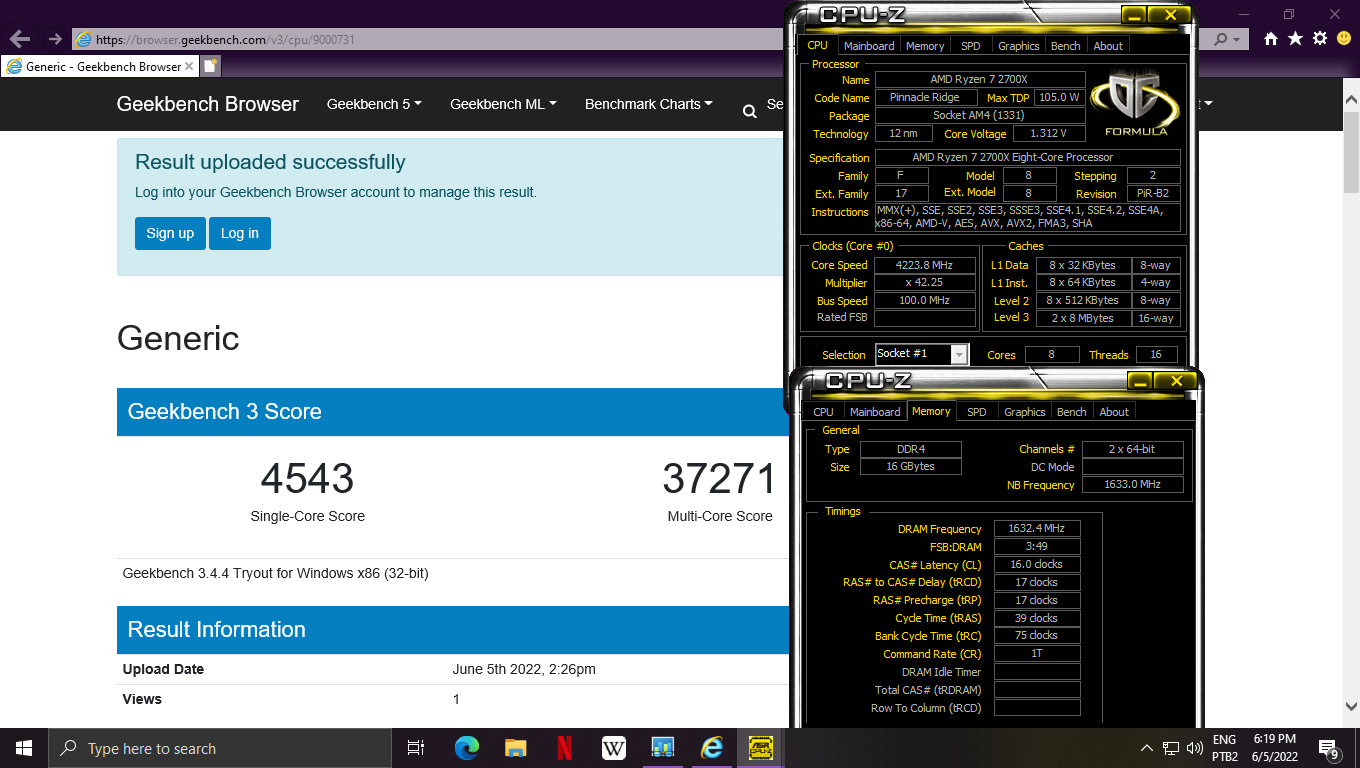Open the CPU tab in upper CPU-Z
Viewport: 1360px width, 768px height.
coord(818,45)
